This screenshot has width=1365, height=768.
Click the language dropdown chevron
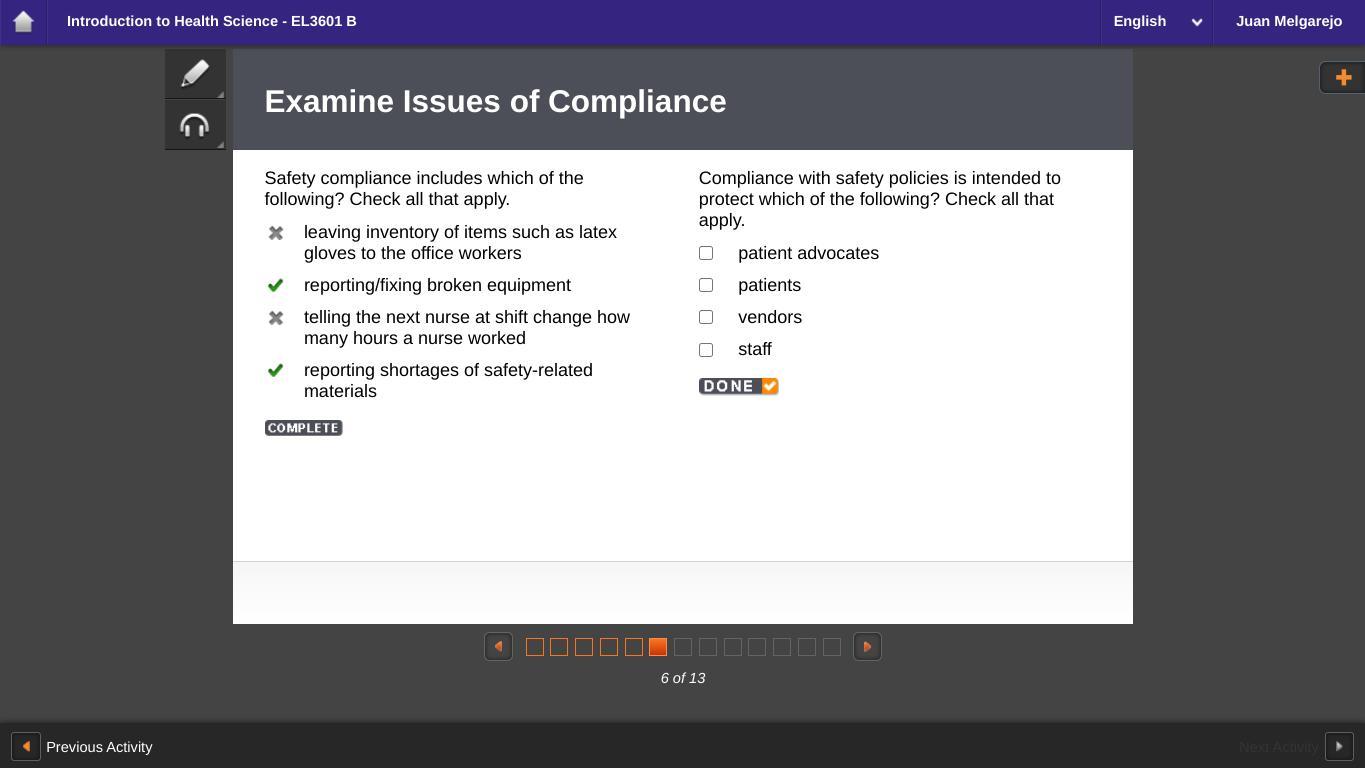tap(1196, 22)
